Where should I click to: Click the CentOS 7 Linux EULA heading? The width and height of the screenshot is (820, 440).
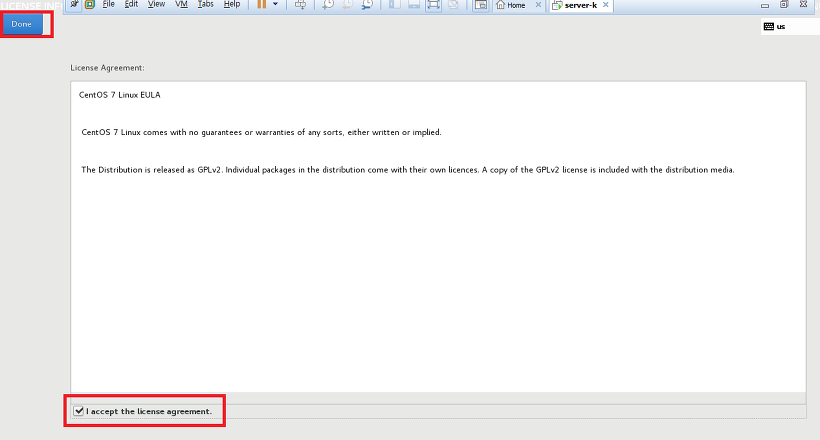pos(120,95)
